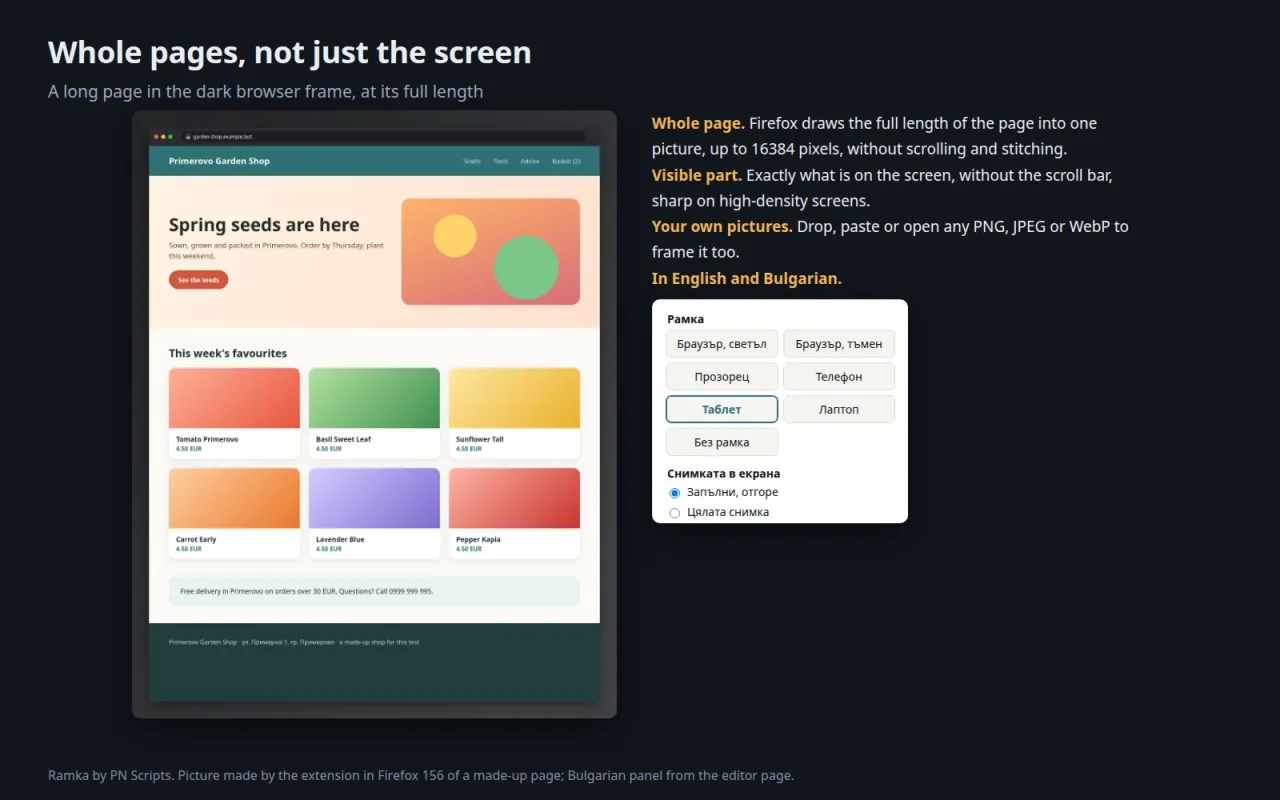Choose the Браузър, светъл frame button
The image size is (1280, 800).
[x=721, y=344]
